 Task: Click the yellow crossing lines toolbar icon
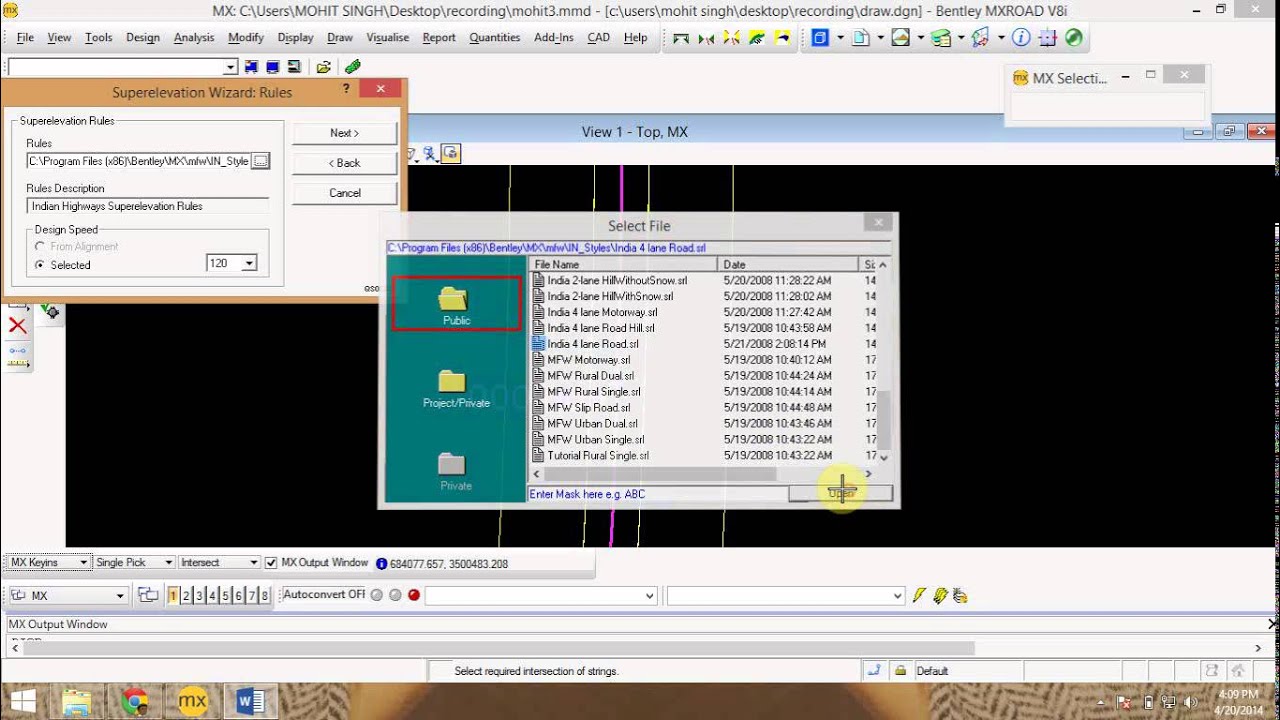click(x=731, y=38)
